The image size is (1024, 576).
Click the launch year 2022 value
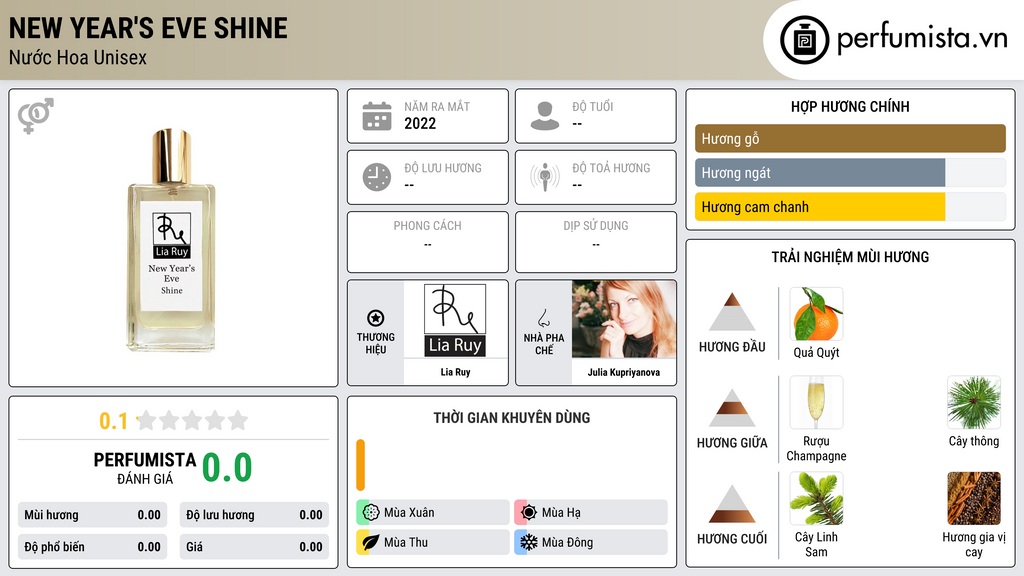[x=420, y=123]
